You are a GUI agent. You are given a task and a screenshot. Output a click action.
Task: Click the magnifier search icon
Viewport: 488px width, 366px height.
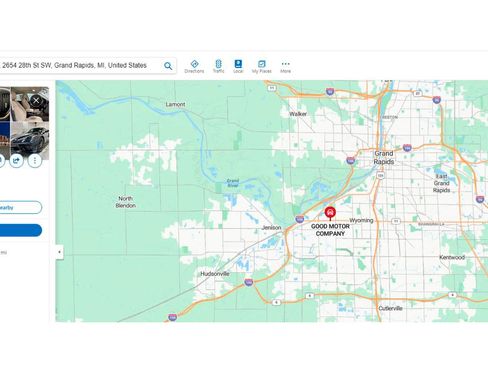(168, 66)
